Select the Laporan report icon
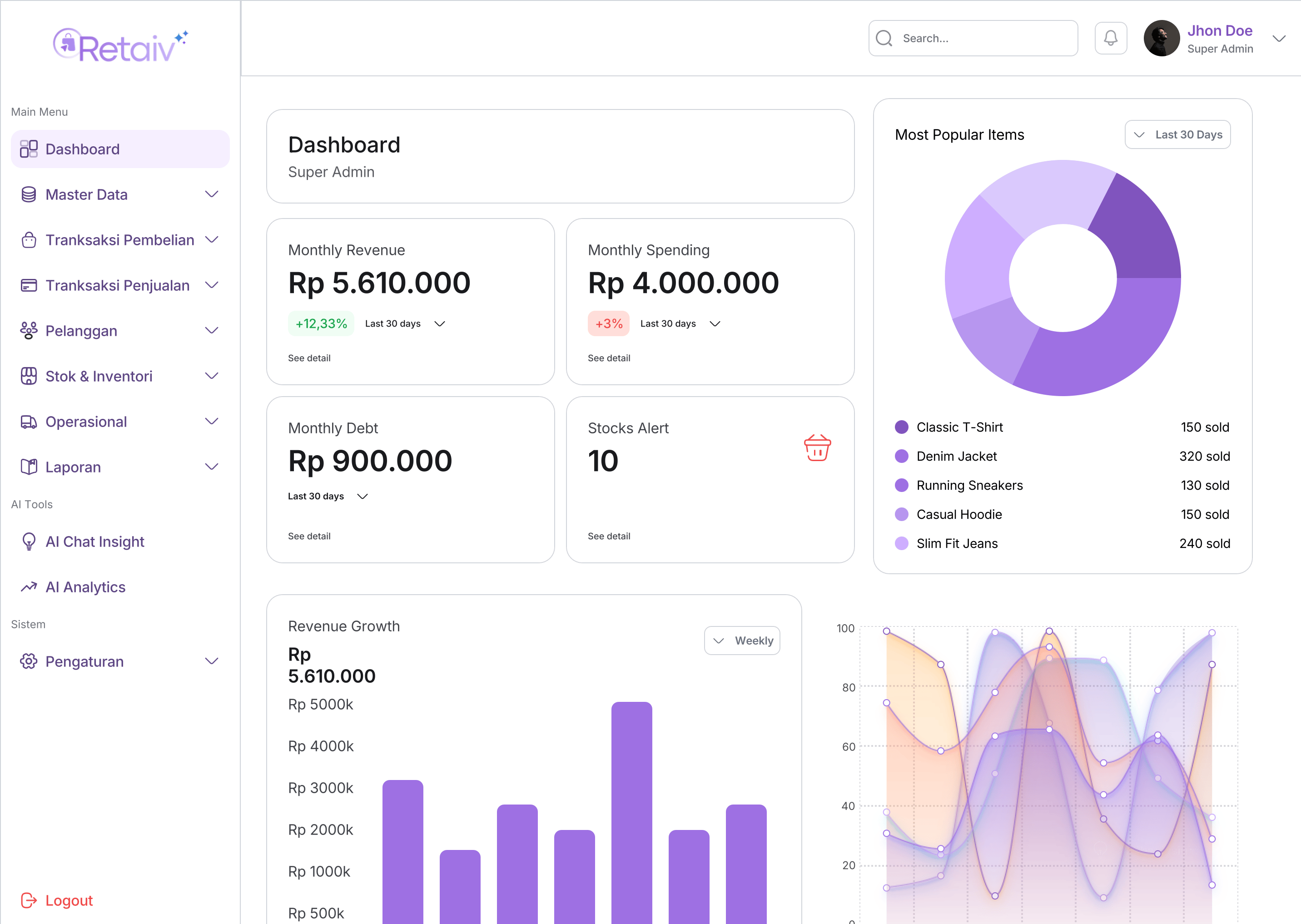This screenshot has height=924, width=1301. (x=28, y=467)
